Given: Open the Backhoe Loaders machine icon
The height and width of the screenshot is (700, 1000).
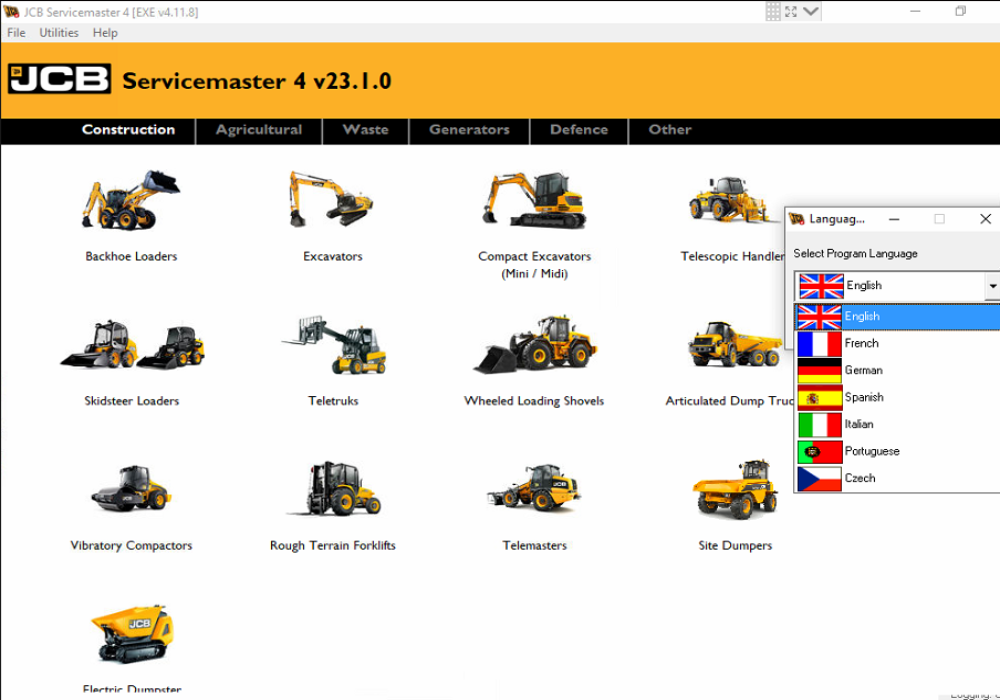Looking at the screenshot, I should (x=130, y=200).
